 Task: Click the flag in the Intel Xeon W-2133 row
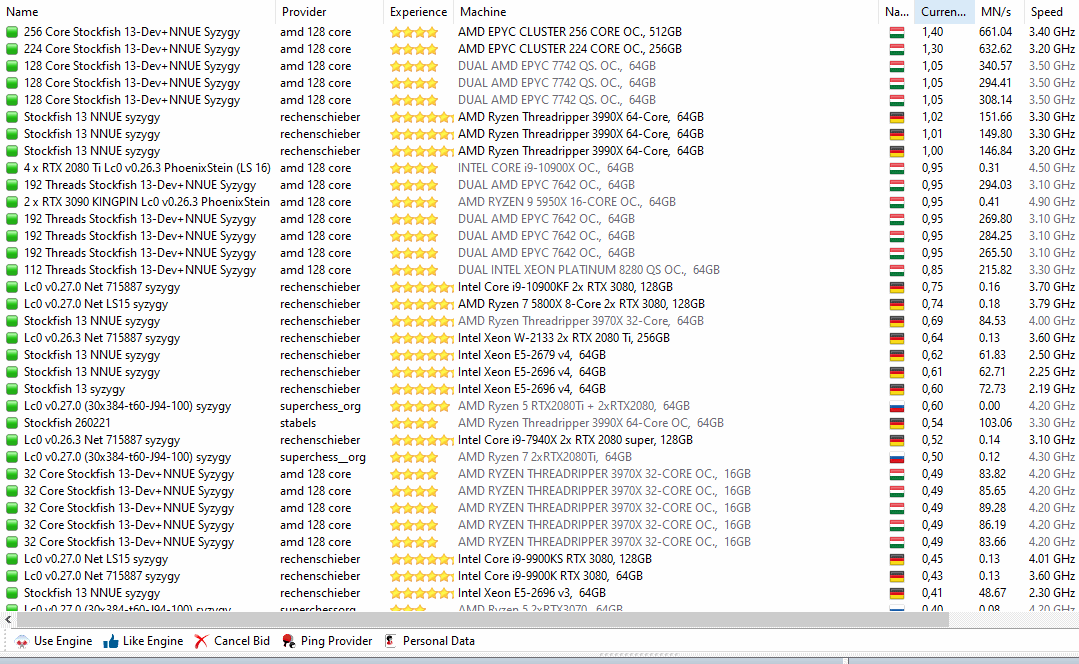click(896, 338)
